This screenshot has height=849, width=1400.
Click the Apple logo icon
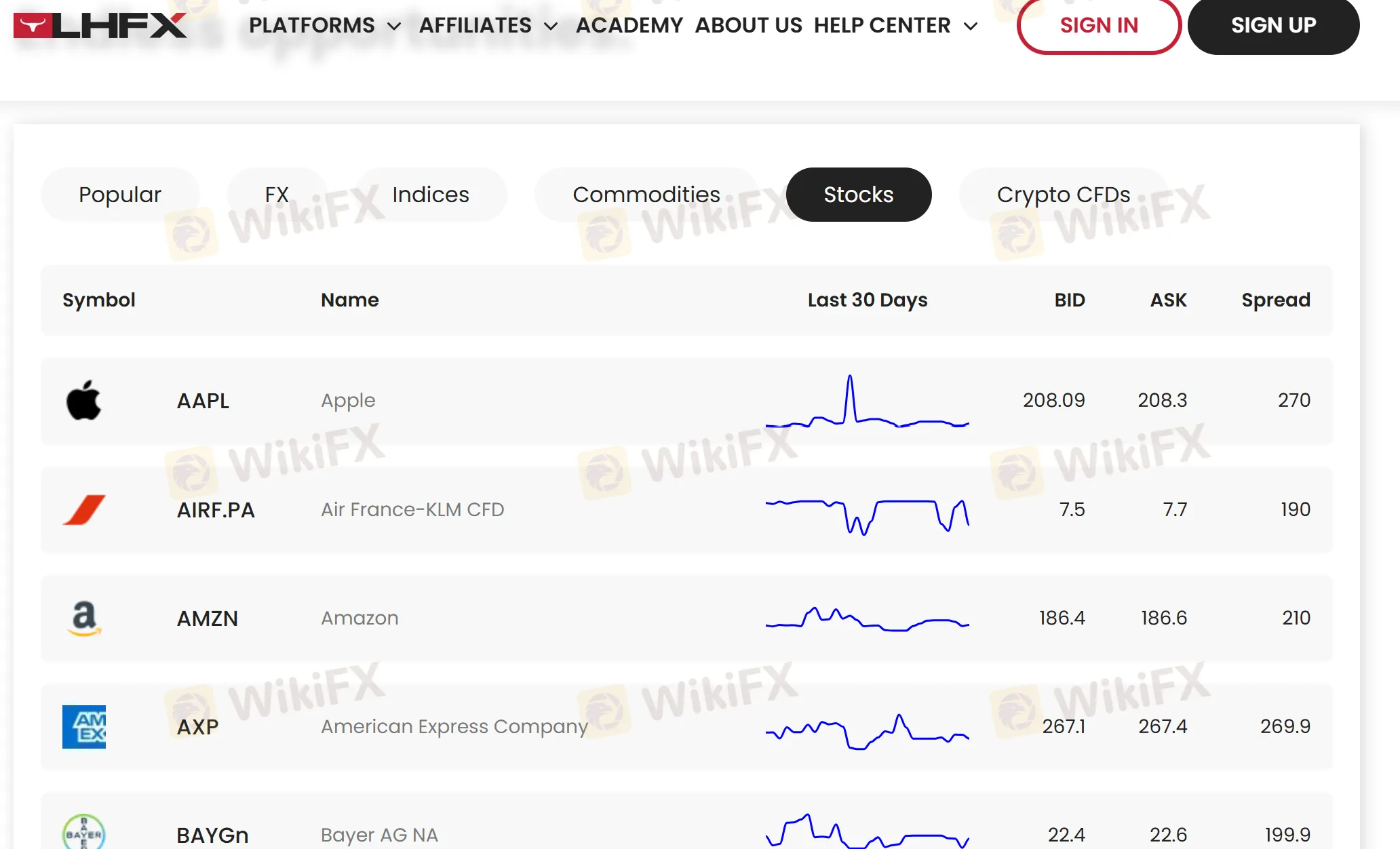pyautogui.click(x=83, y=400)
